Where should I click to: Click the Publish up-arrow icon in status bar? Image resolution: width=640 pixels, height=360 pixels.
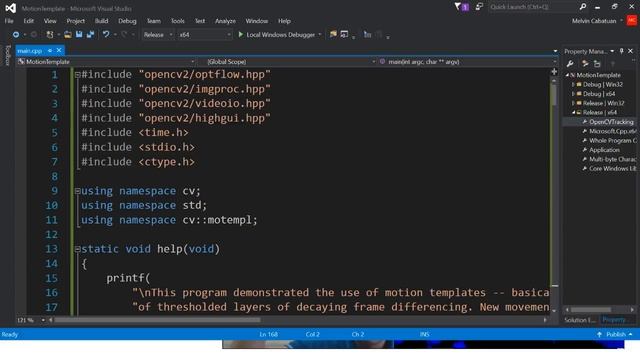(599, 334)
